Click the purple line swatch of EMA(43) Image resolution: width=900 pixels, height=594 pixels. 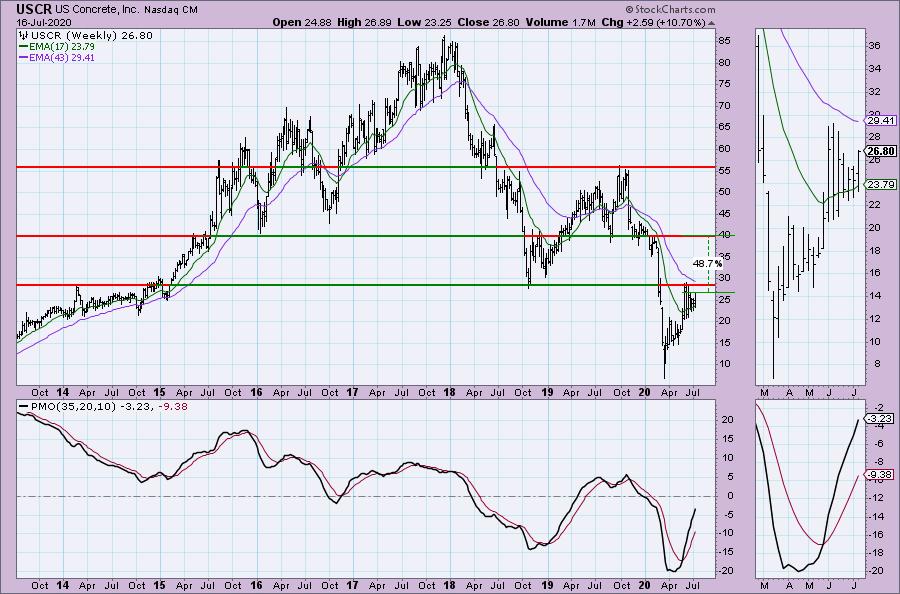click(23, 57)
